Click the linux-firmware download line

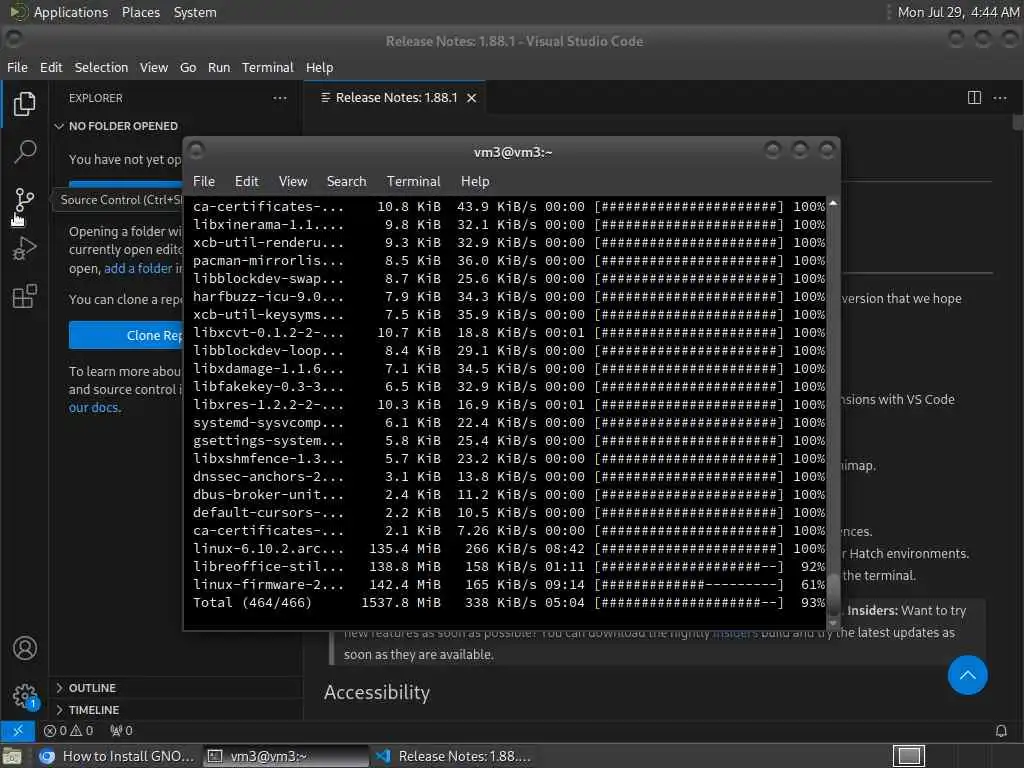[509, 584]
